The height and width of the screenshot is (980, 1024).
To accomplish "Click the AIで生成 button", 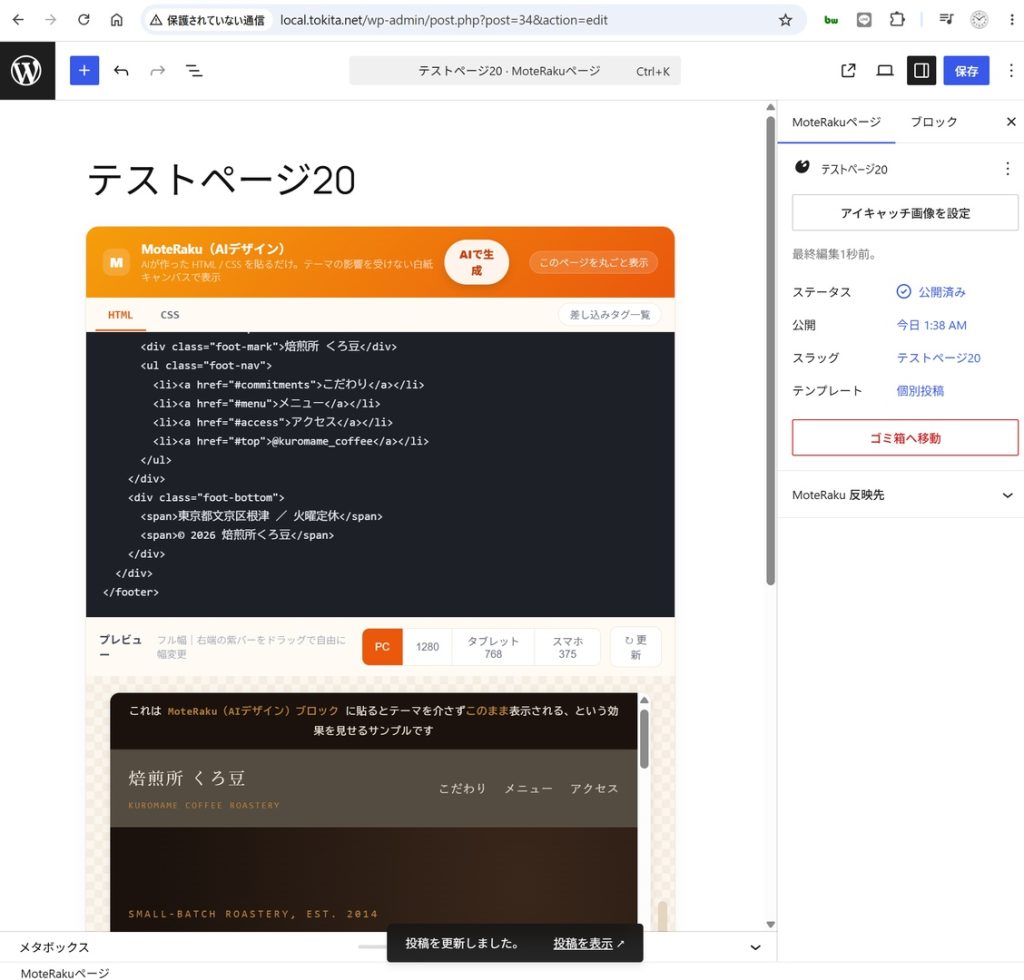I will [476, 262].
